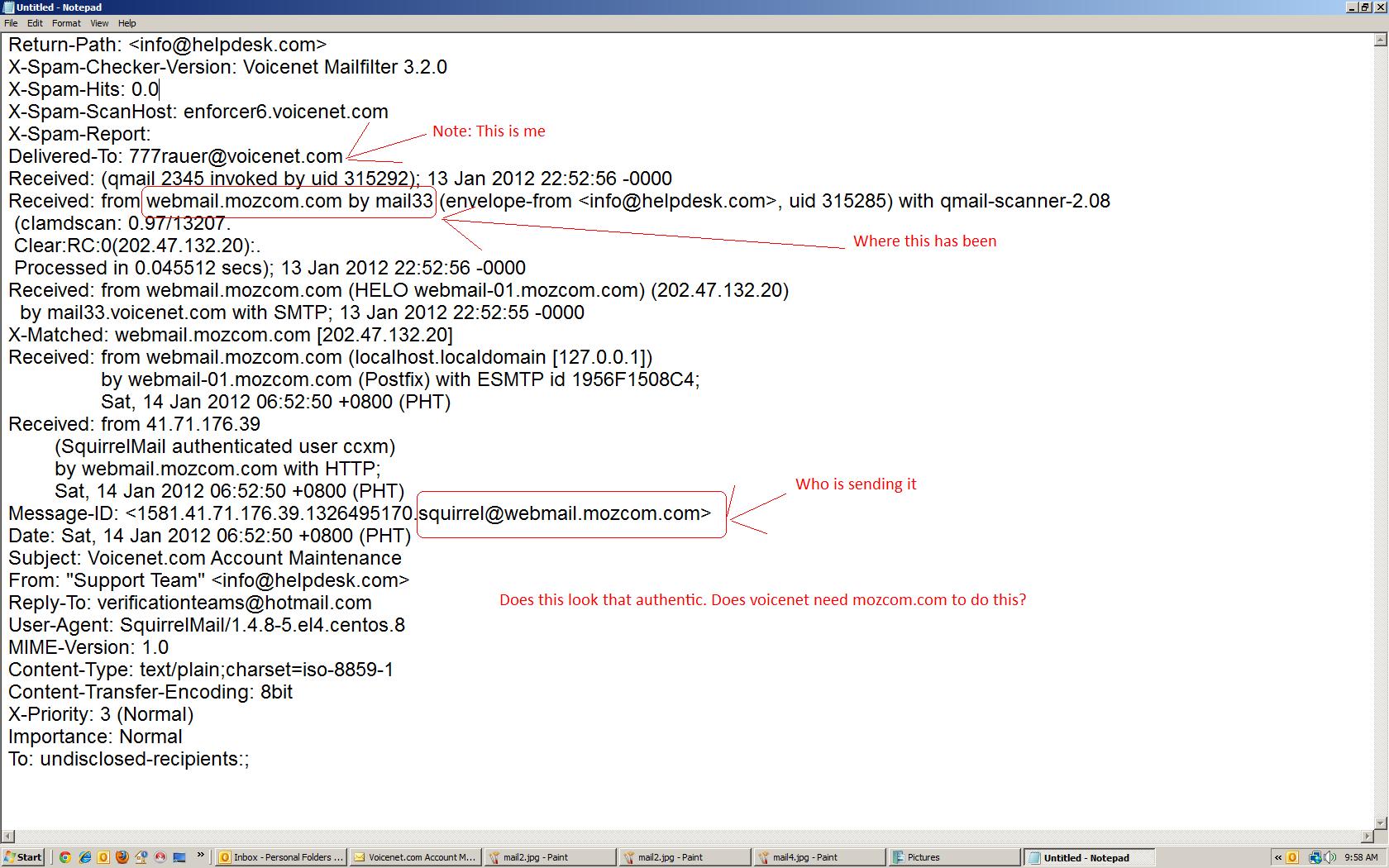1389x868 pixels.
Task: Switch to mail4.jpg - Paint window
Action: (x=820, y=857)
